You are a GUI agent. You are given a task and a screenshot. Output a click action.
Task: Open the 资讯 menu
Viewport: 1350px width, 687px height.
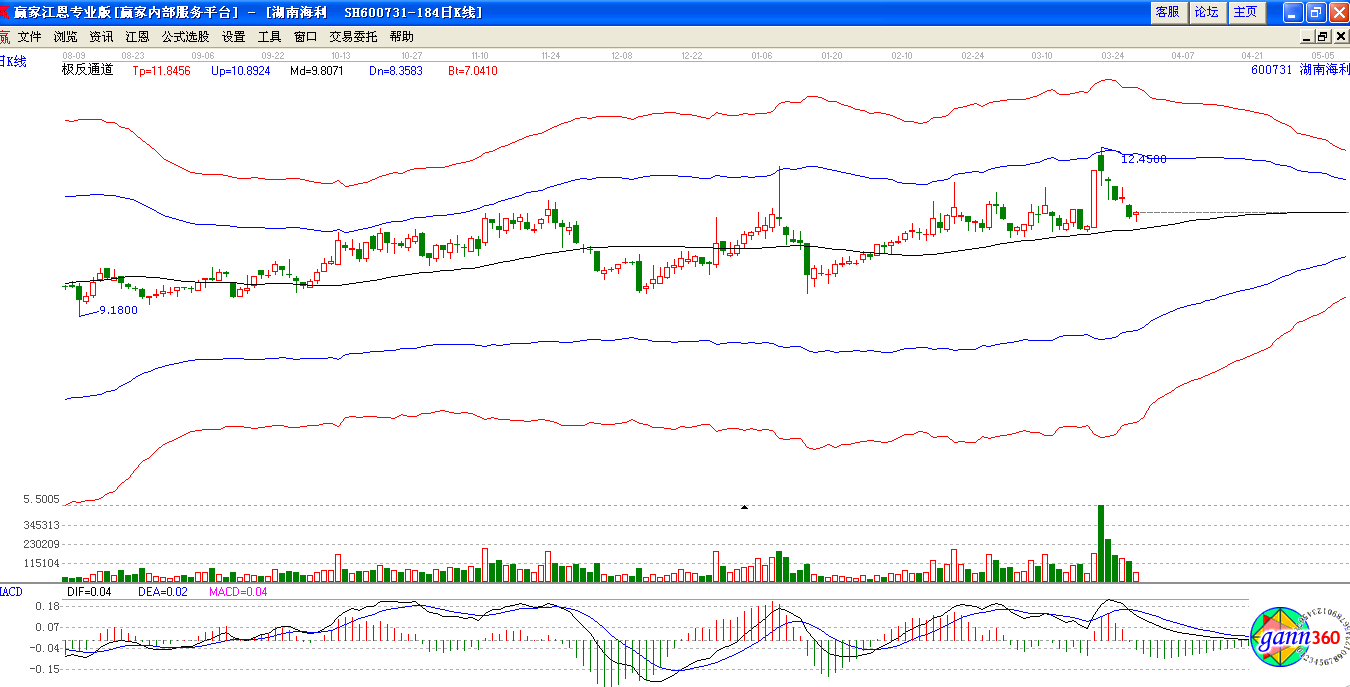click(101, 36)
